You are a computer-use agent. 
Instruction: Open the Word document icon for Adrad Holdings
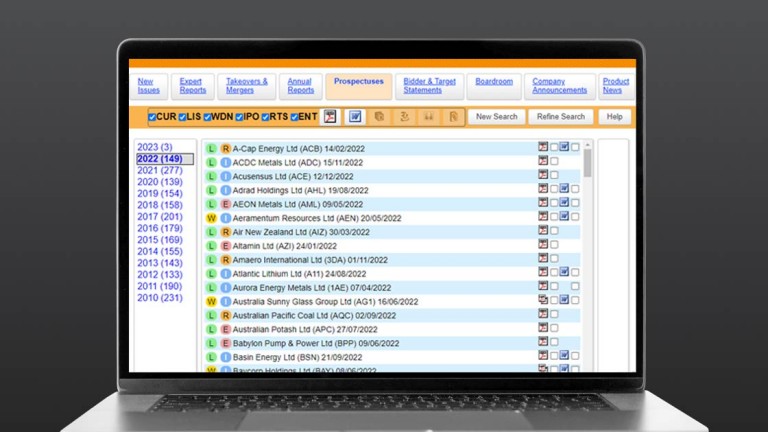pos(564,189)
